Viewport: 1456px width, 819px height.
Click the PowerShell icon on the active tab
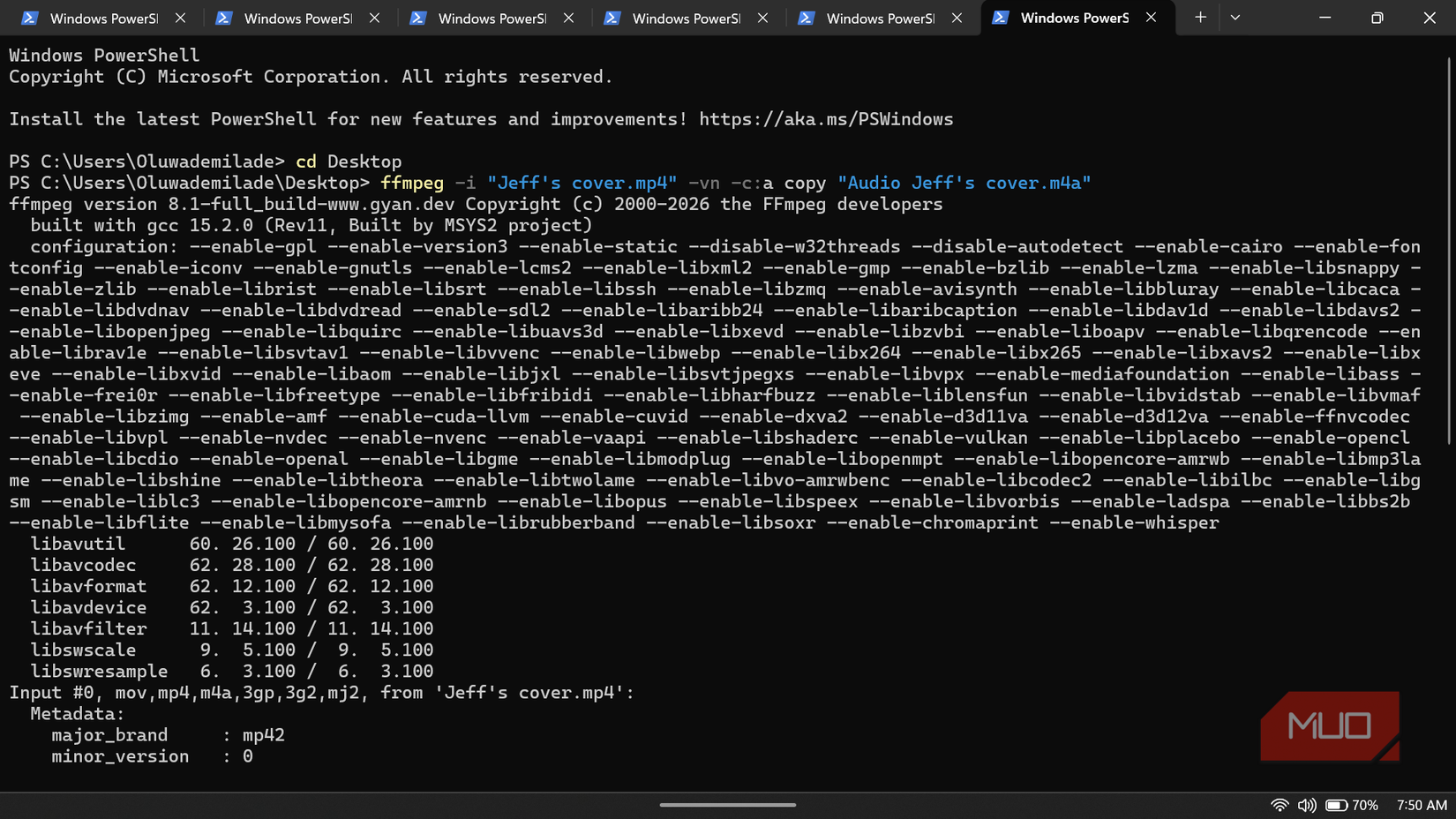tap(1001, 18)
